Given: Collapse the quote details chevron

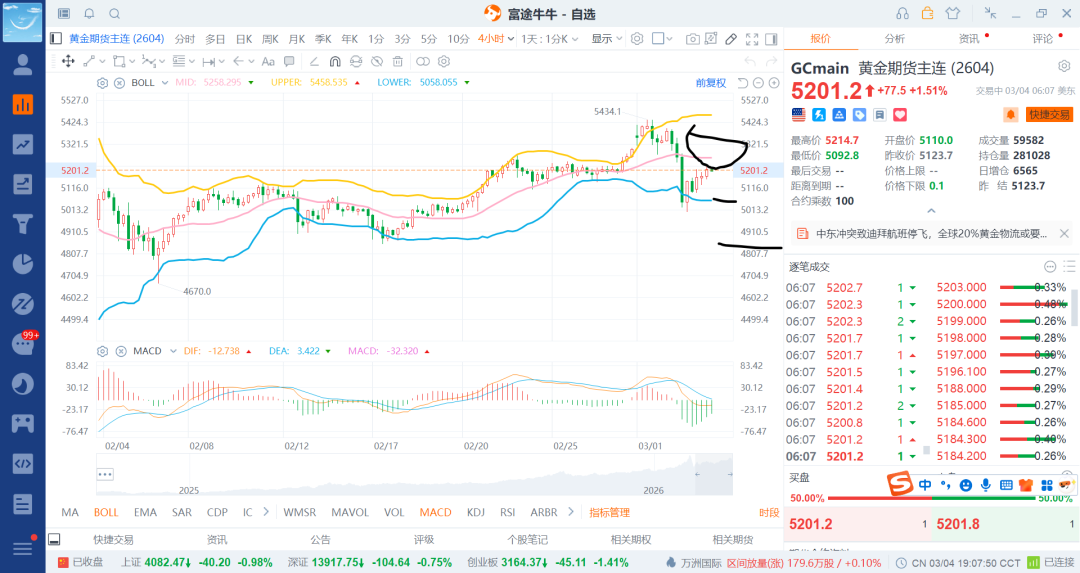Looking at the screenshot, I should coord(931,211).
